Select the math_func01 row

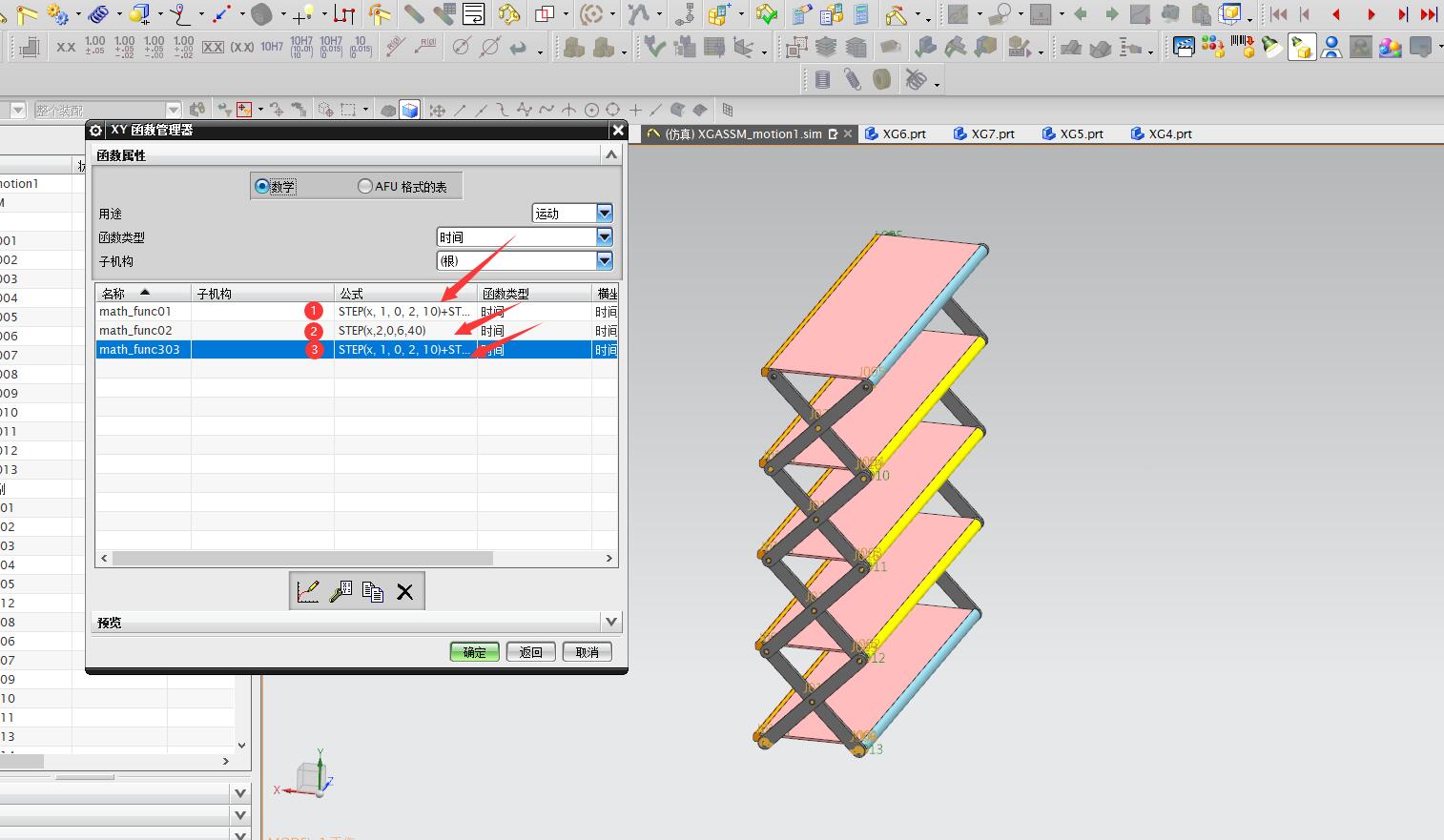(357, 311)
